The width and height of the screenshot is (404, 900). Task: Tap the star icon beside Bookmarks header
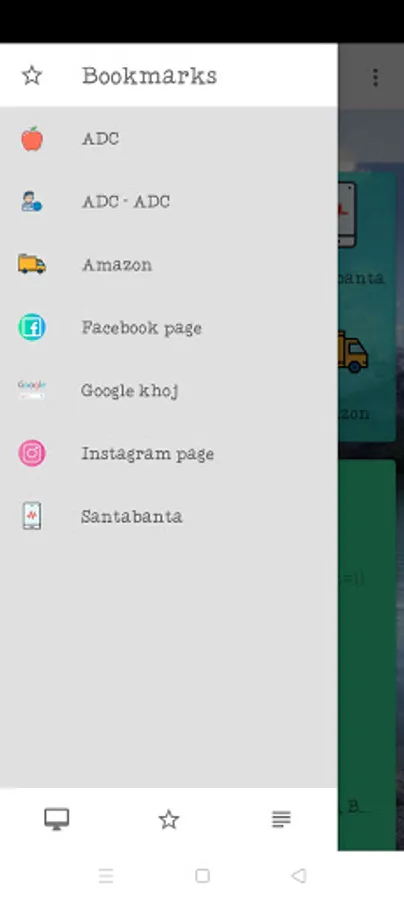32,76
